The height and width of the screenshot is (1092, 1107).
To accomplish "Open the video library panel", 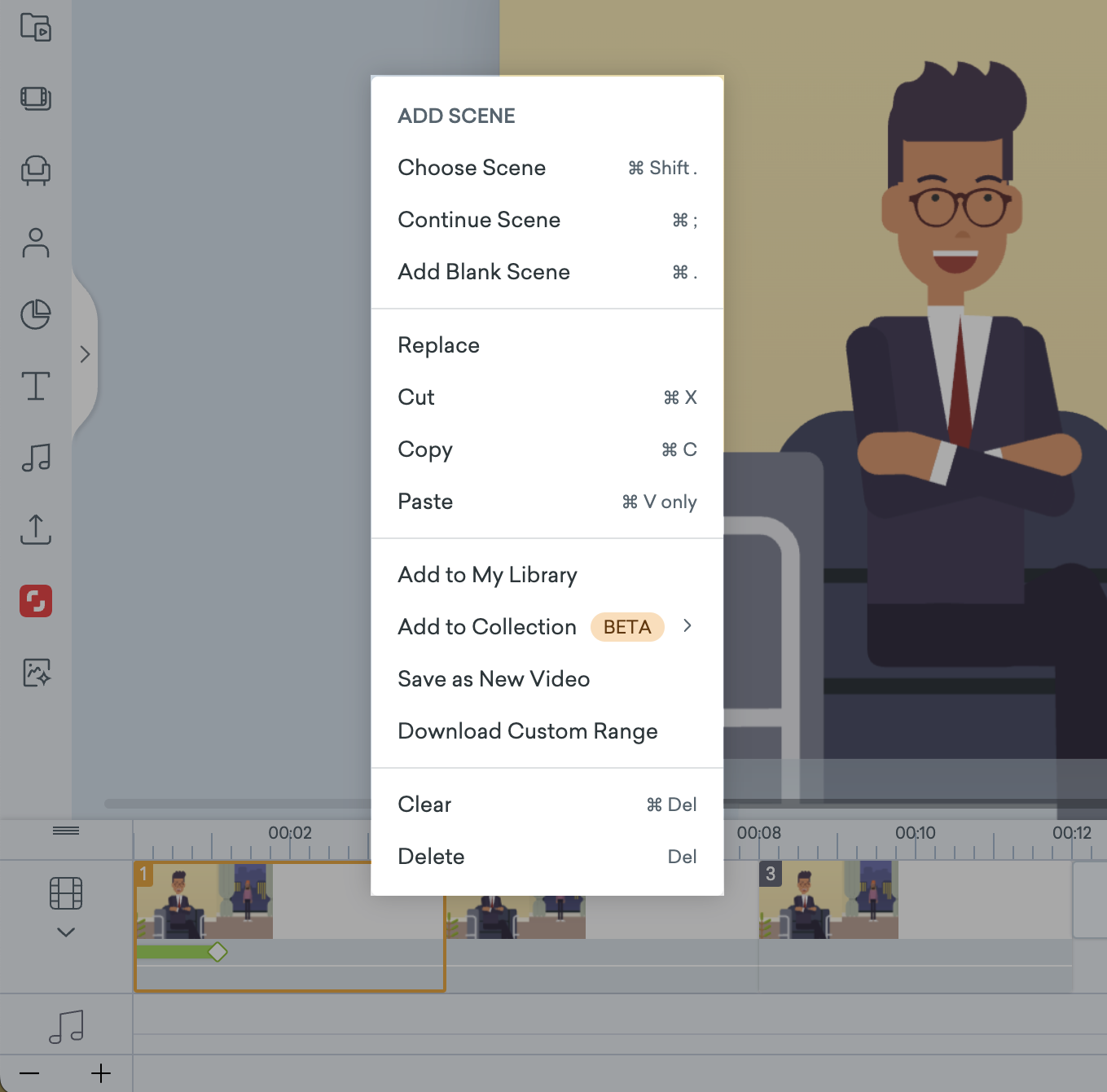I will tap(35, 27).
